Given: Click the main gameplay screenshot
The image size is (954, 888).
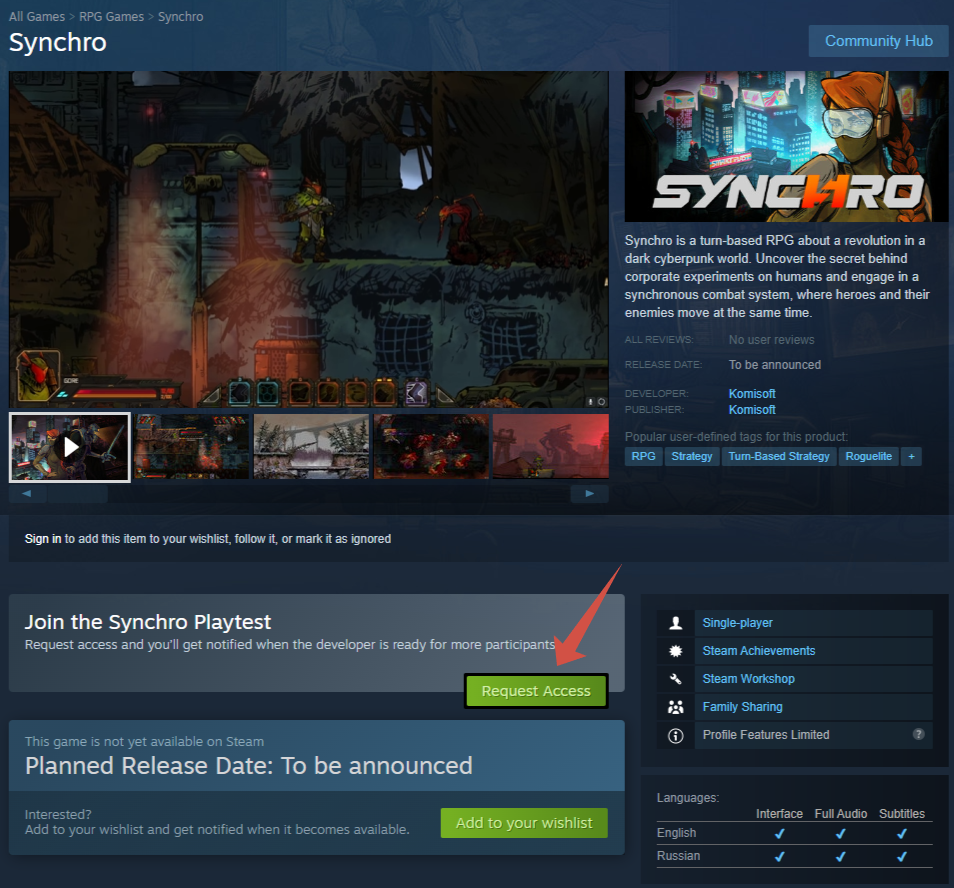Looking at the screenshot, I should coord(308,239).
